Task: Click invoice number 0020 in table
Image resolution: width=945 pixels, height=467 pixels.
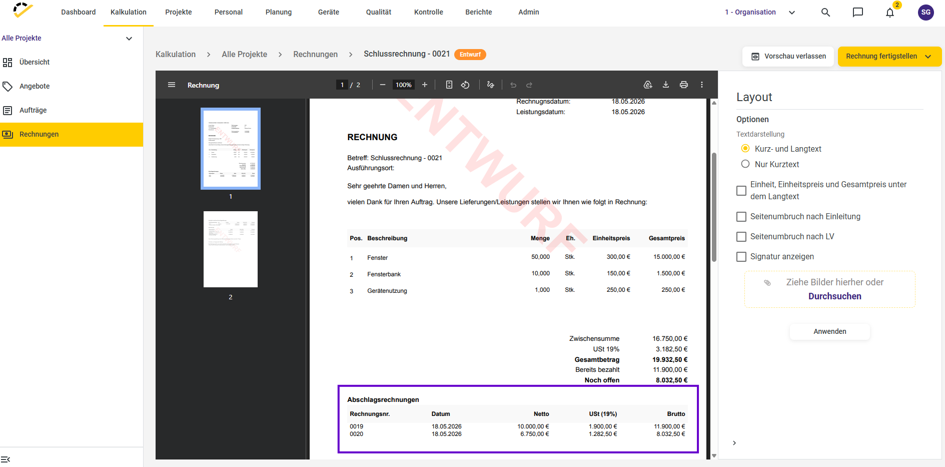Action: 356,434
